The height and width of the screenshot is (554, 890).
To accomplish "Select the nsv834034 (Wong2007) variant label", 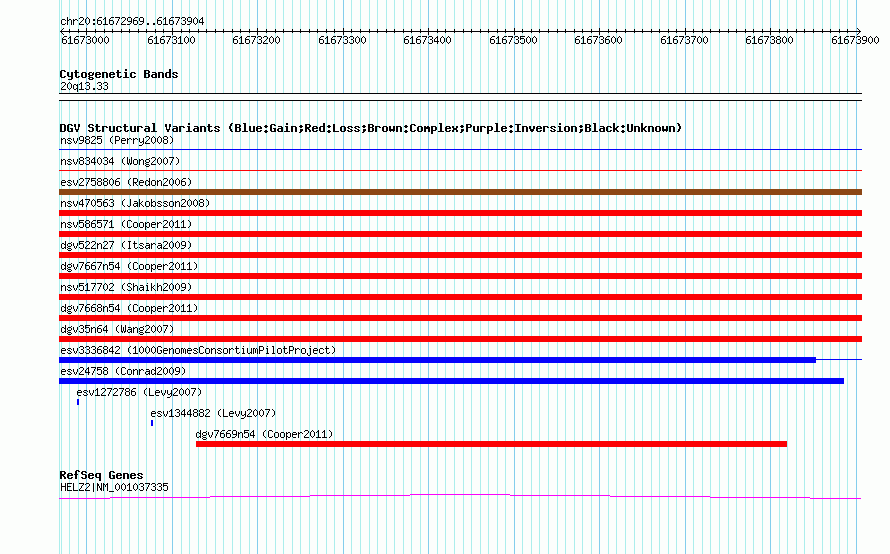I will tap(120, 161).
